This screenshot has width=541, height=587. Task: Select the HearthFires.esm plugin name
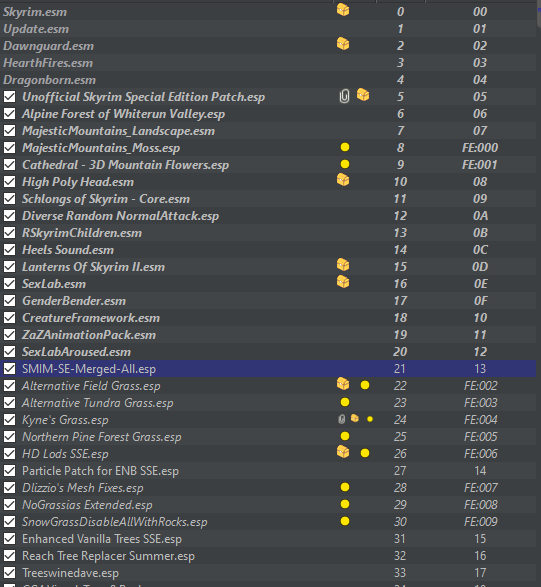[x=48, y=63]
